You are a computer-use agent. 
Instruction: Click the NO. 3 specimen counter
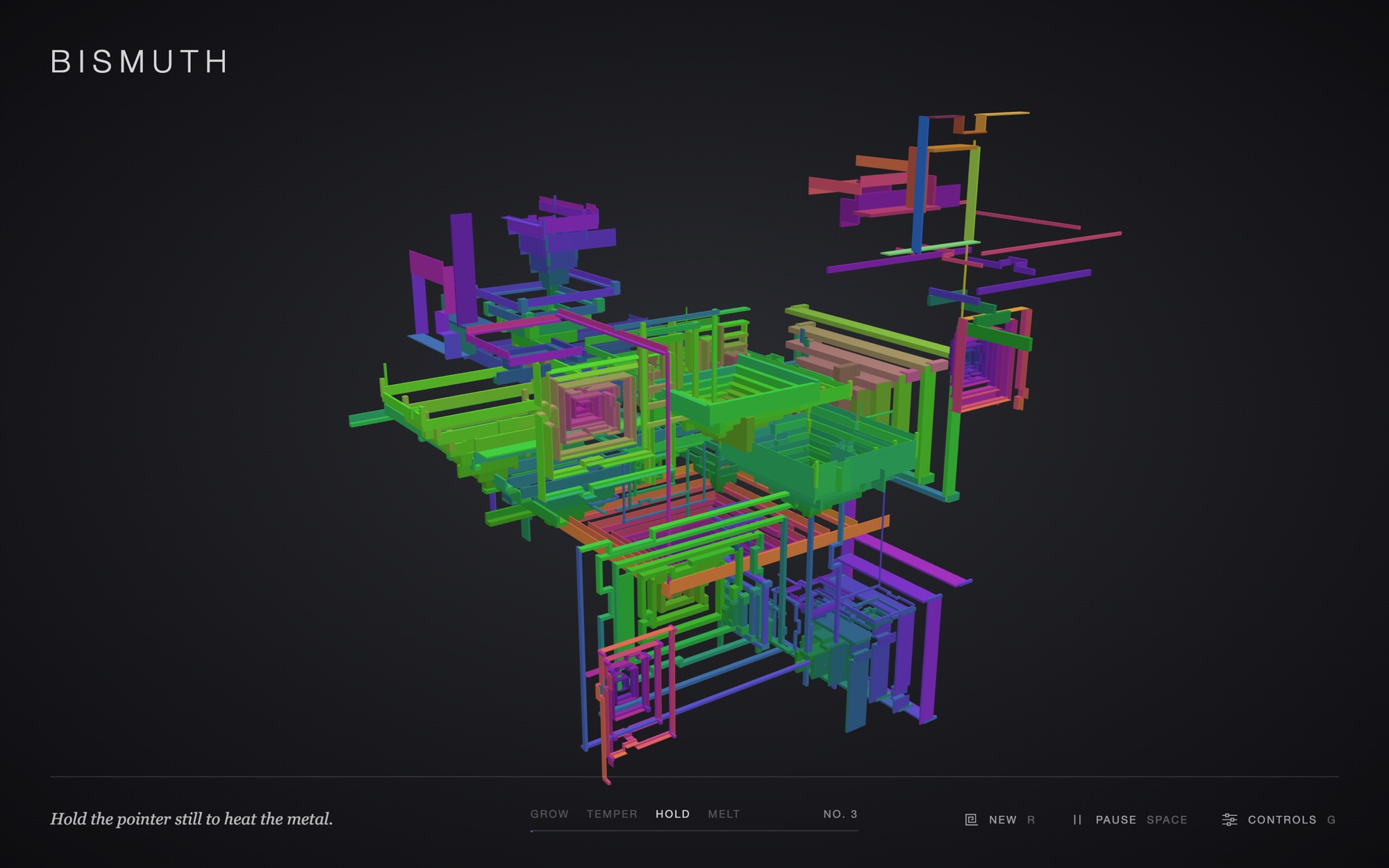pos(840,814)
